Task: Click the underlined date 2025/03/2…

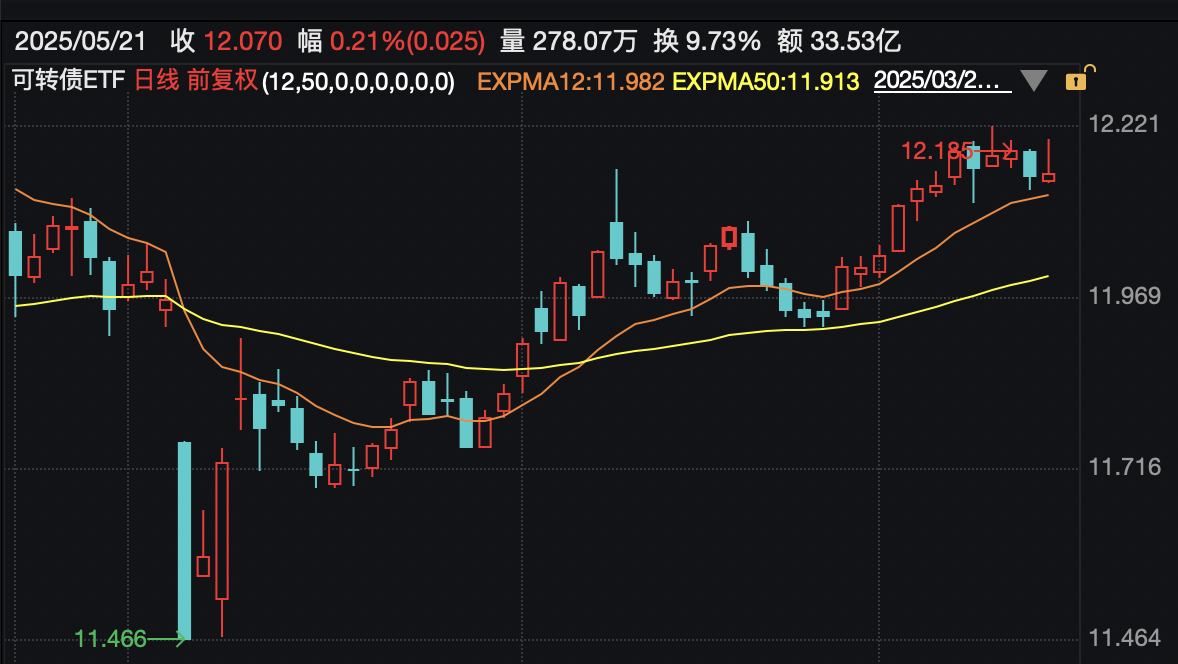Action: pos(942,80)
